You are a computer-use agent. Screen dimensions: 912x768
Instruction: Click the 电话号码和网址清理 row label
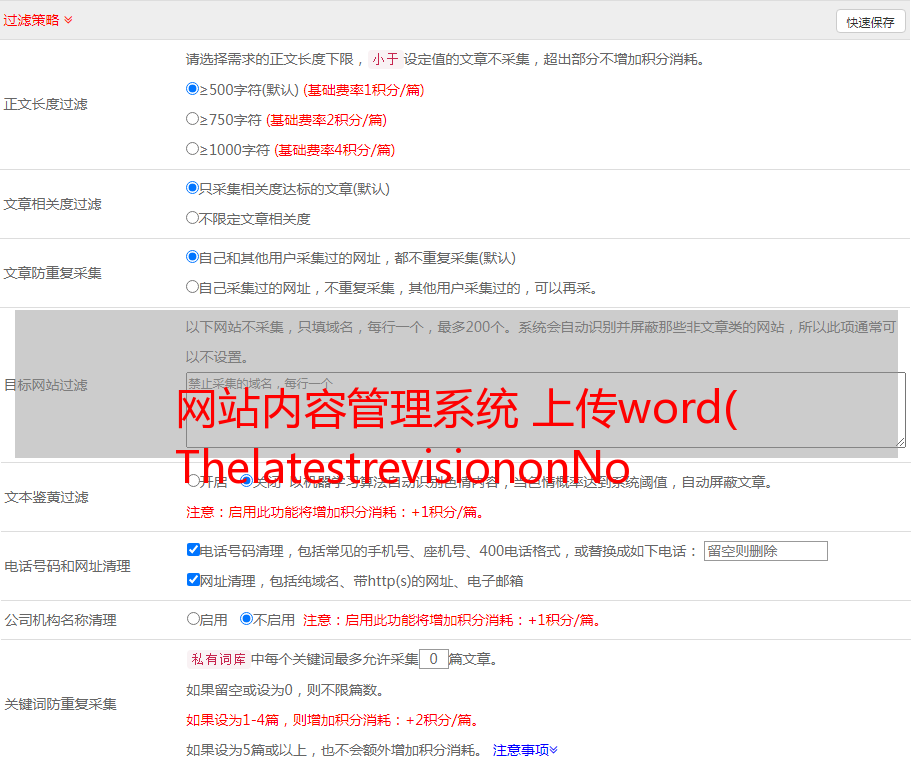tap(67, 566)
